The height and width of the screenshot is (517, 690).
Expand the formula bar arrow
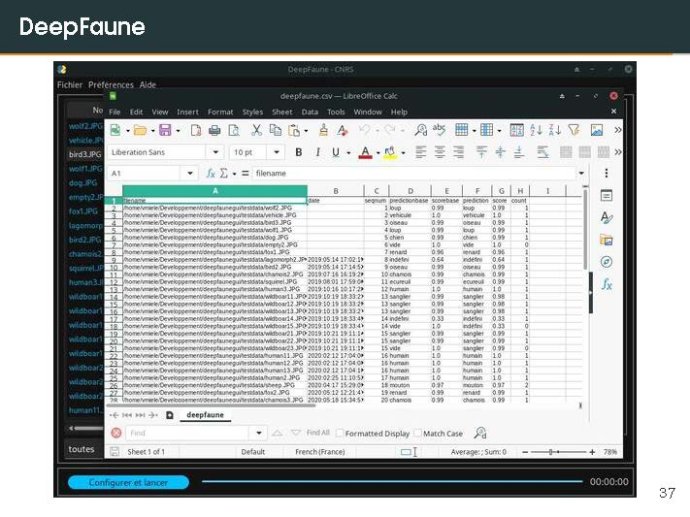[x=581, y=173]
